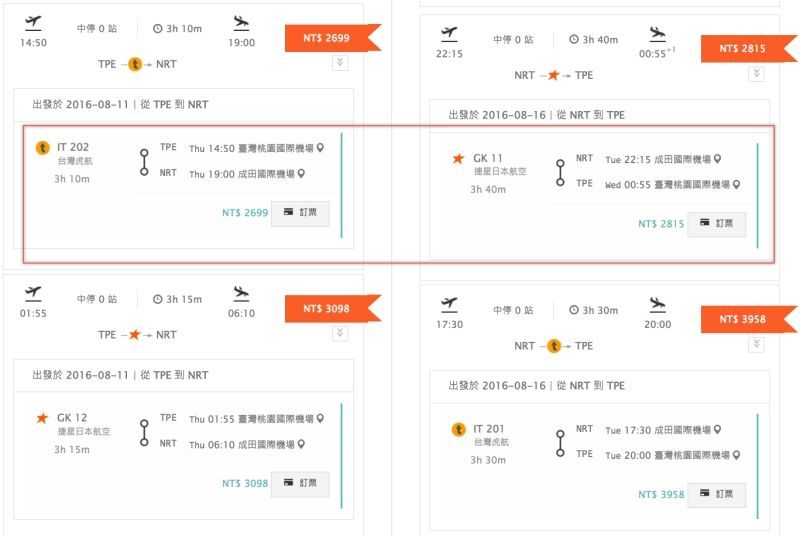Toggle the chevron below NT$ 2815 tag
The image size is (800, 536).
[x=756, y=74]
